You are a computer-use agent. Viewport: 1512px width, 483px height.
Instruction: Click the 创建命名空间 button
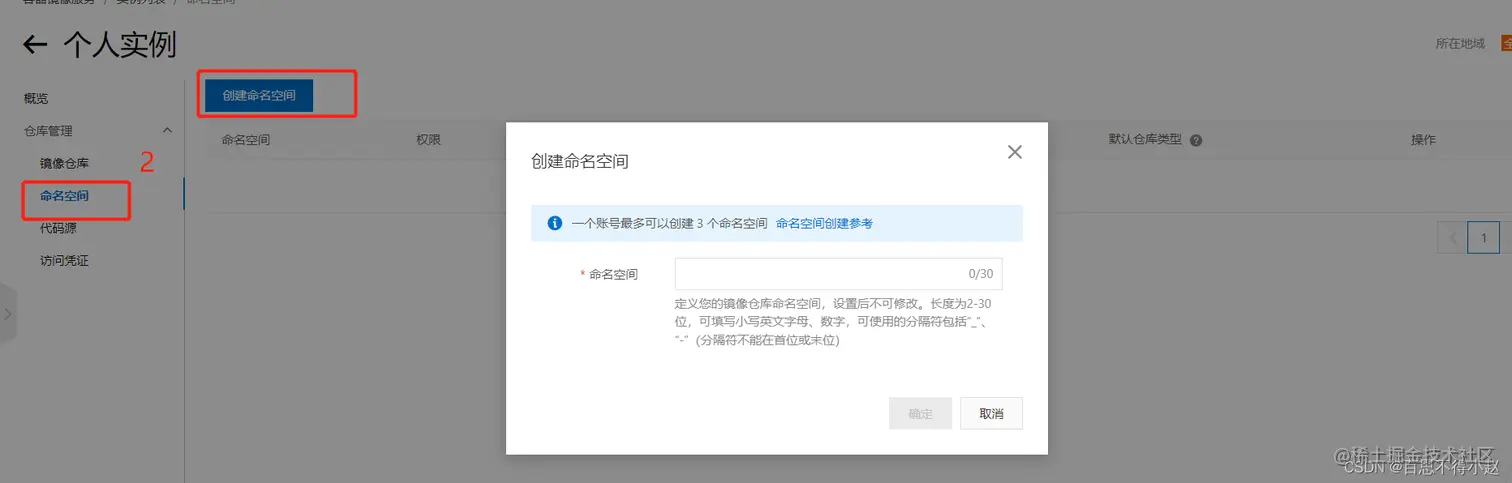click(x=259, y=95)
